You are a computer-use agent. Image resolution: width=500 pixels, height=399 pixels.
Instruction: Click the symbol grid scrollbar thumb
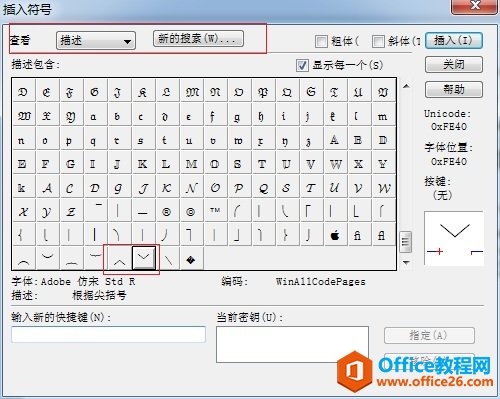(x=405, y=242)
